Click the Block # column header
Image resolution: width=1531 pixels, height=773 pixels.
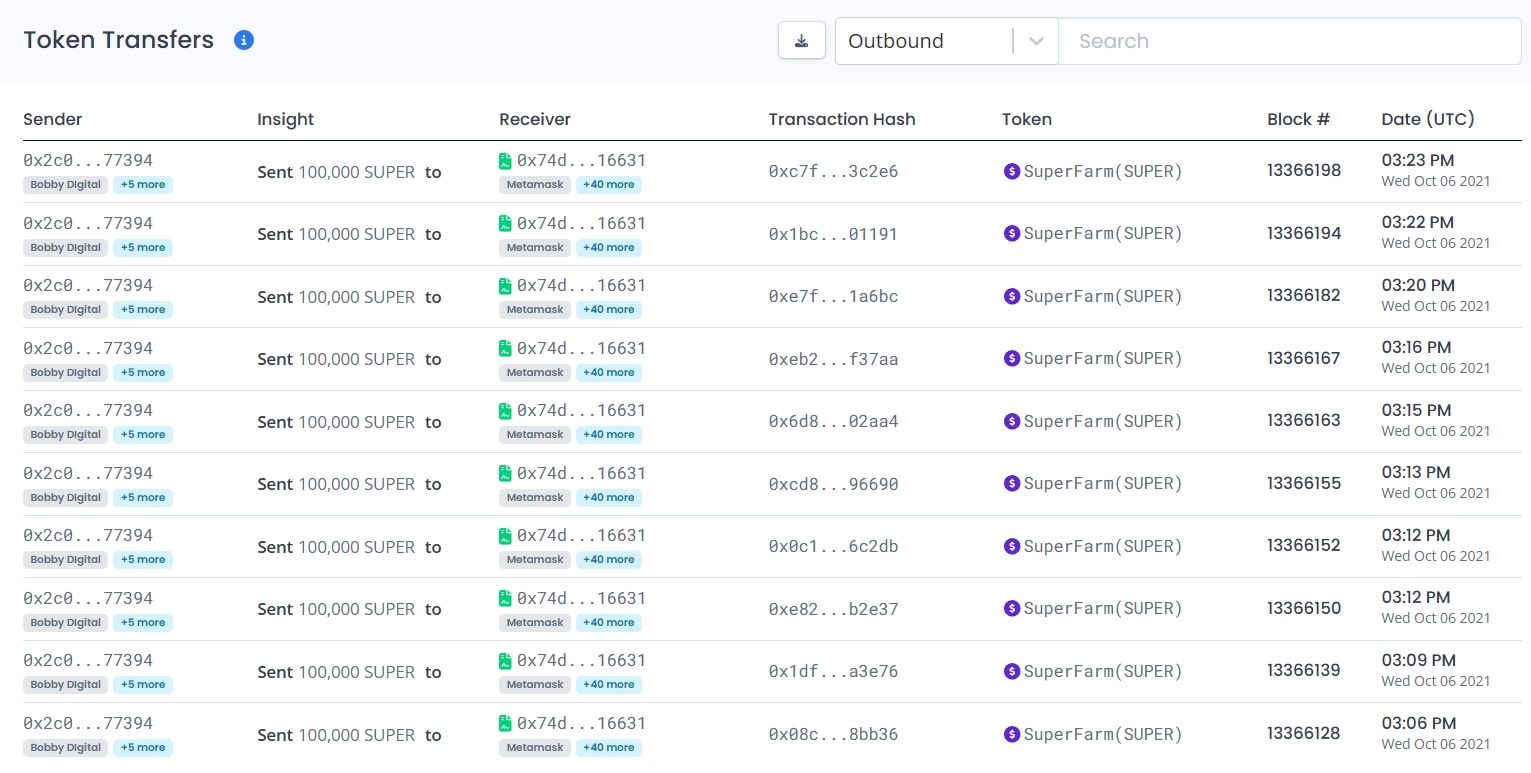point(1298,119)
